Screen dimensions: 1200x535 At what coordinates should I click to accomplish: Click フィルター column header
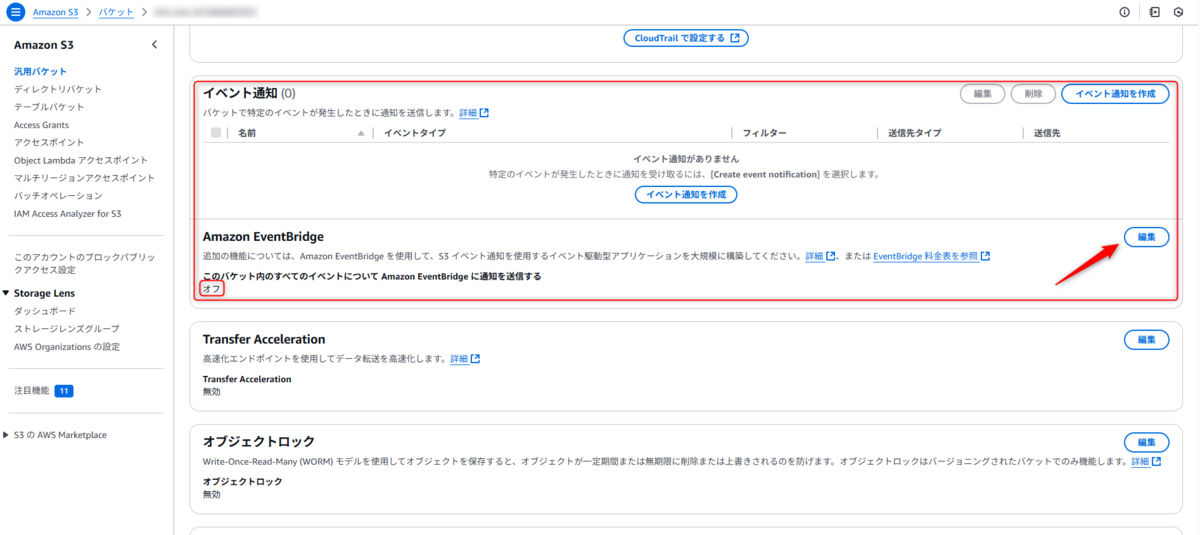tap(764, 133)
